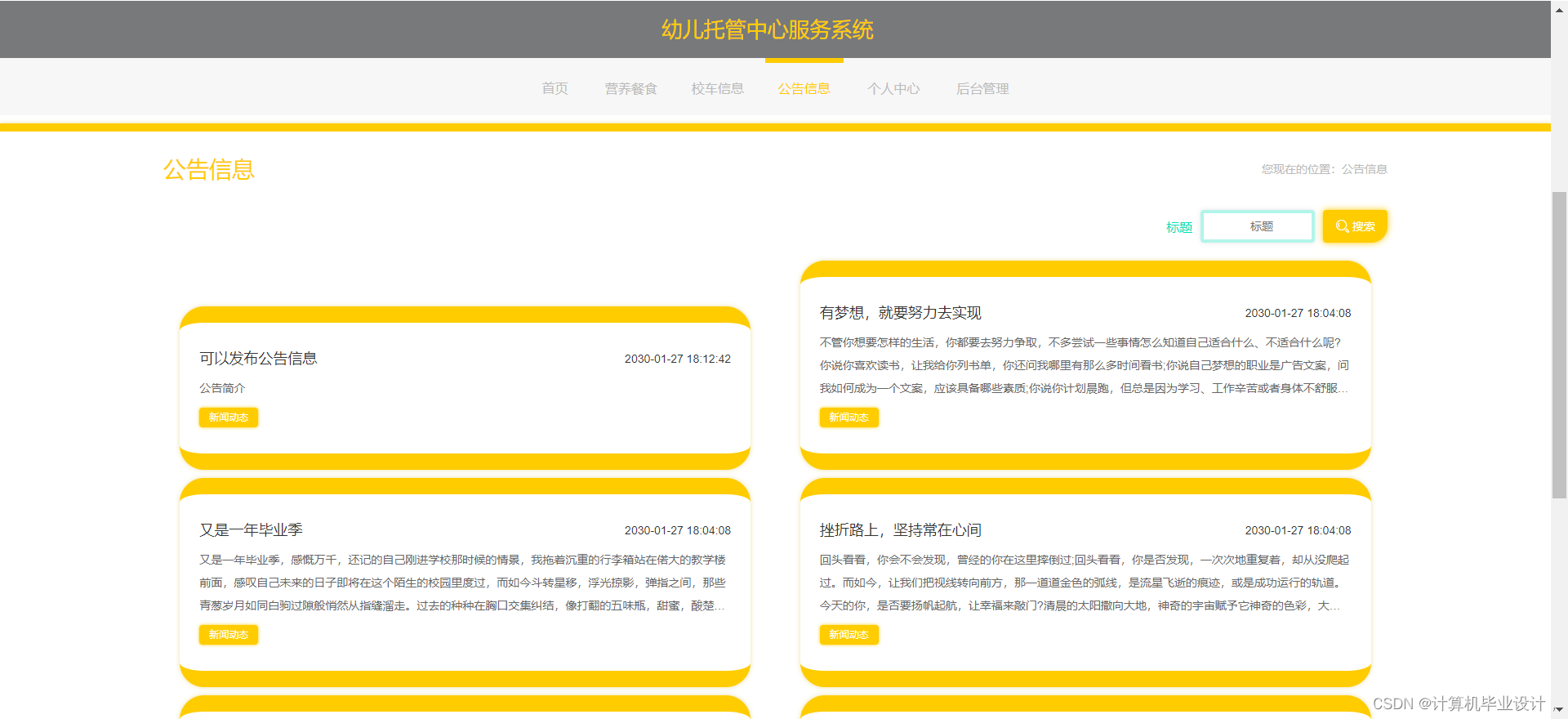Click the timestamp on 有梦想 card
The width and height of the screenshot is (1568, 719).
(1298, 313)
